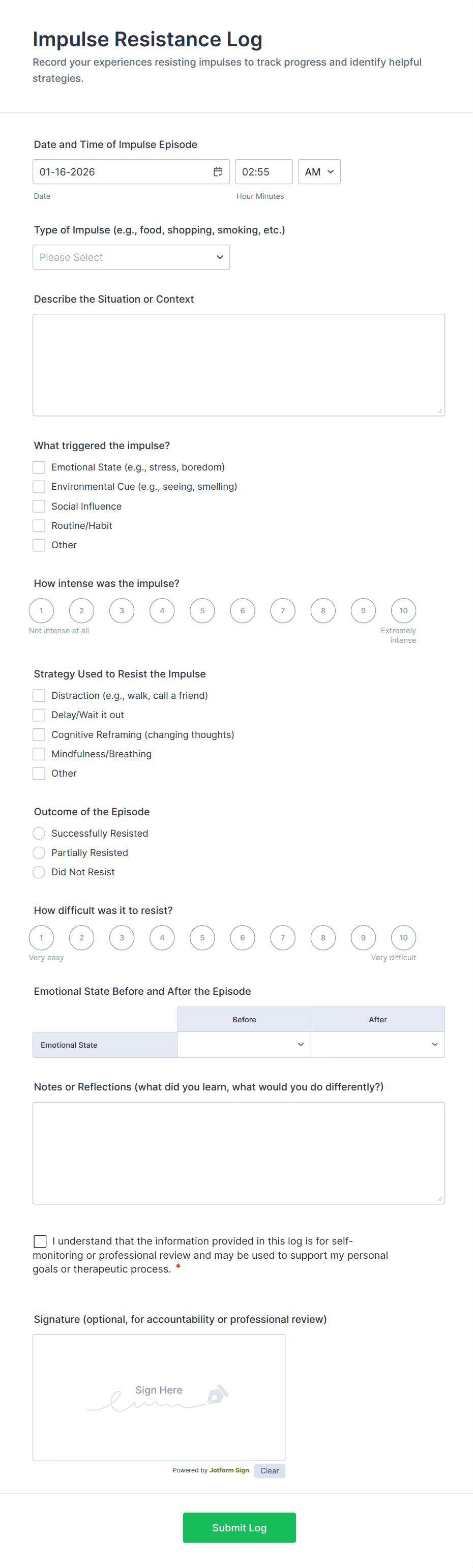The height and width of the screenshot is (1568, 473).
Task: Open the After emotional state dropdown
Action: pyautogui.click(x=377, y=1044)
